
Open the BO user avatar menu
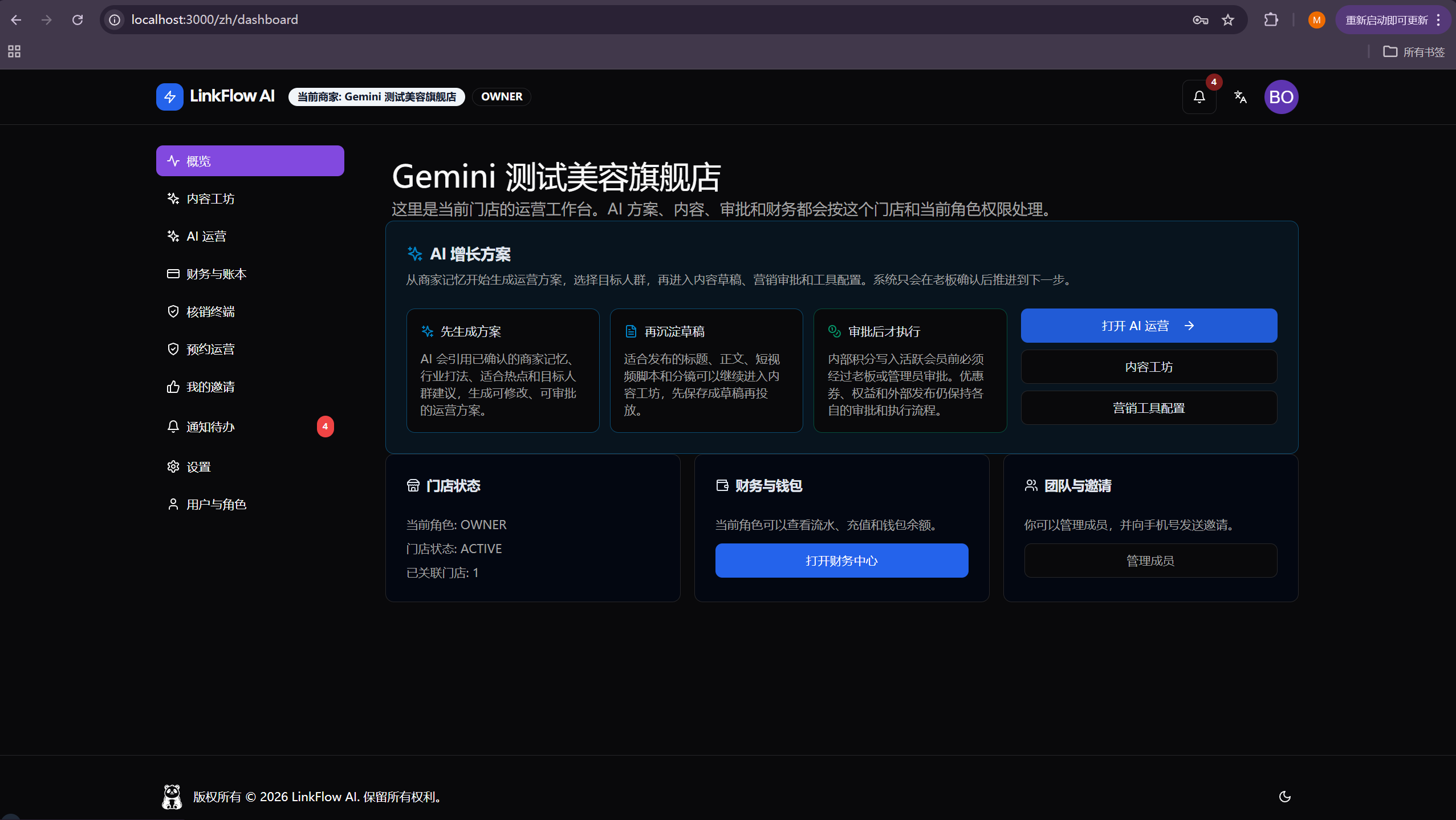(1282, 97)
